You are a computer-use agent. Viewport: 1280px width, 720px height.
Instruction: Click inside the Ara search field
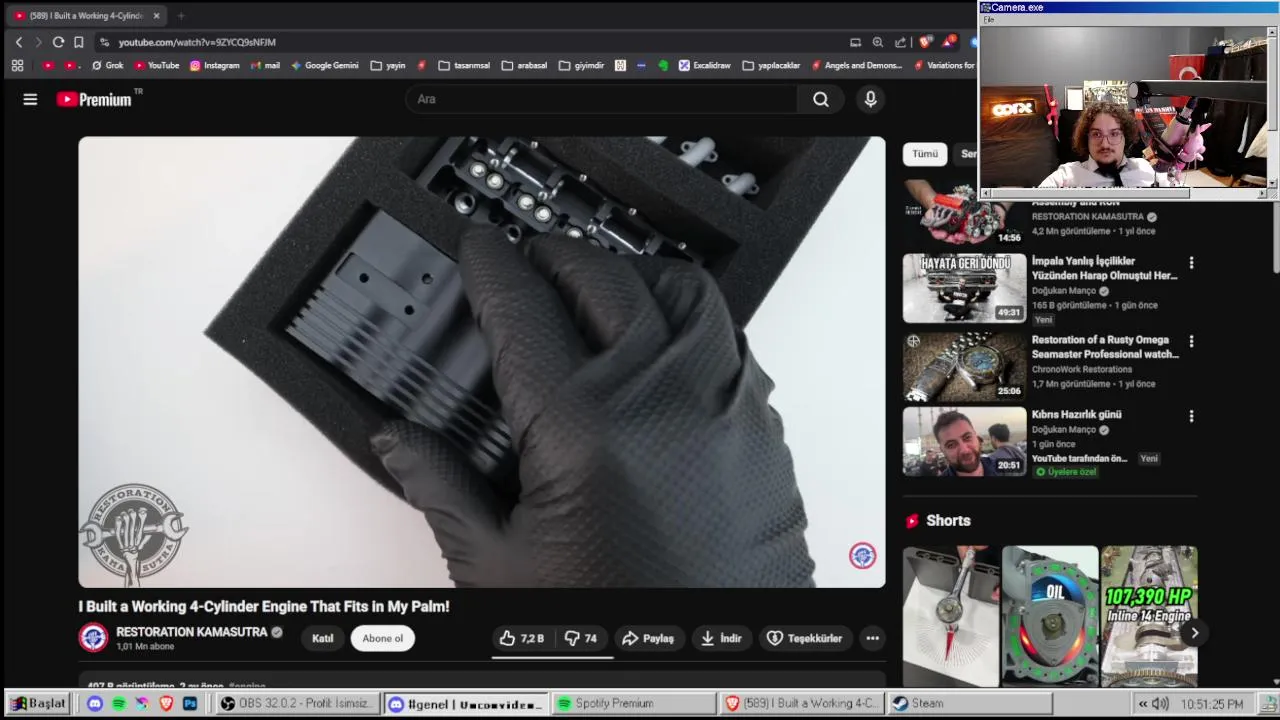pos(601,99)
